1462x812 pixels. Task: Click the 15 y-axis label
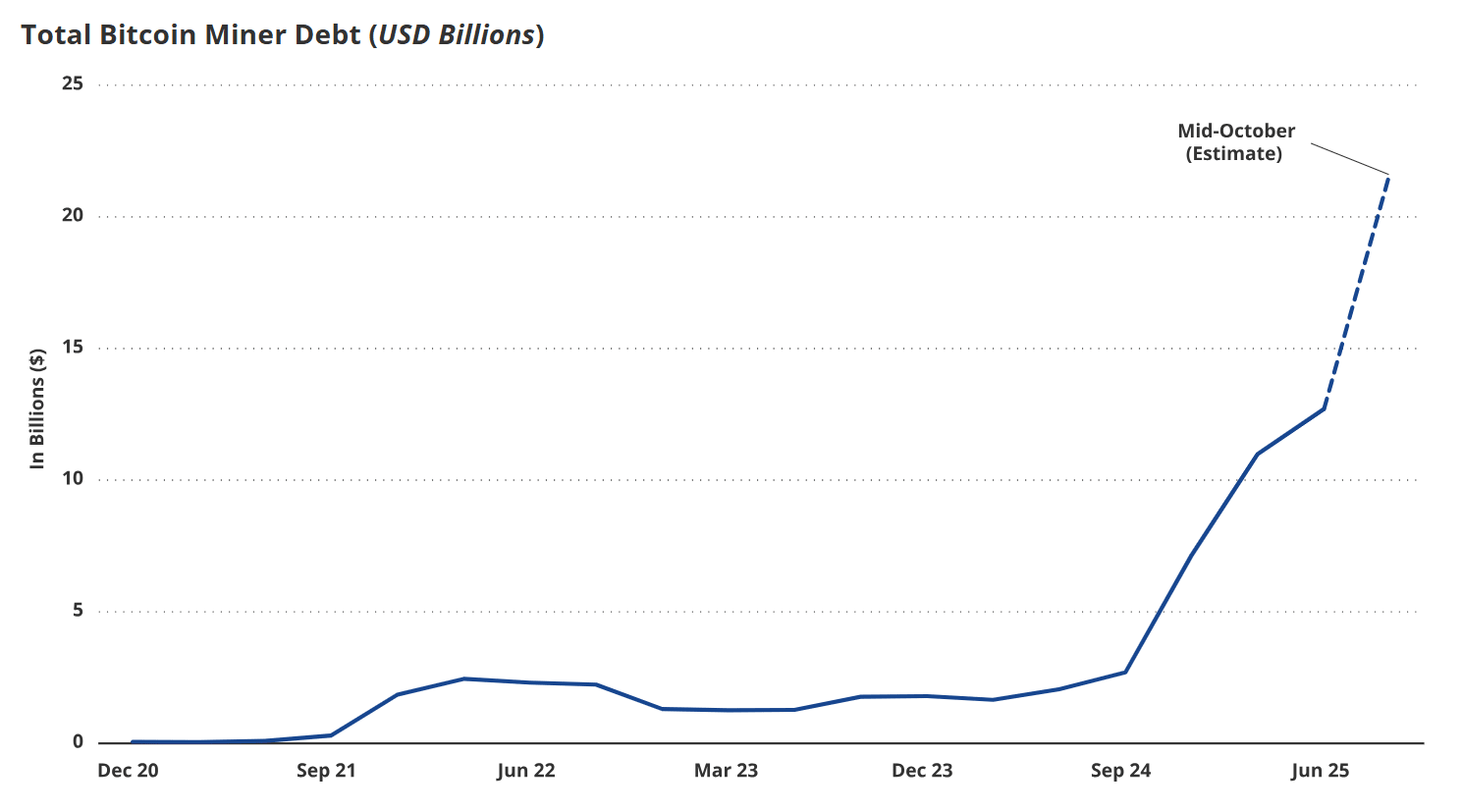73,348
